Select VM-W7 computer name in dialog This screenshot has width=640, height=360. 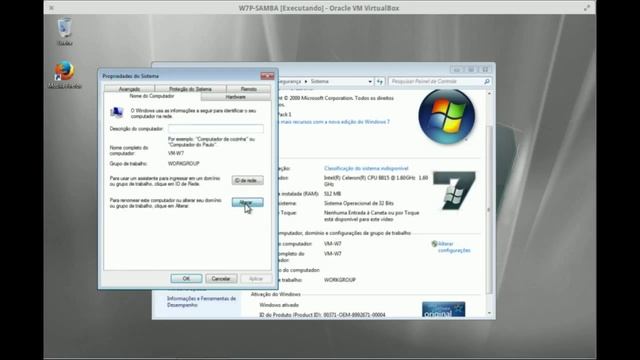point(176,153)
